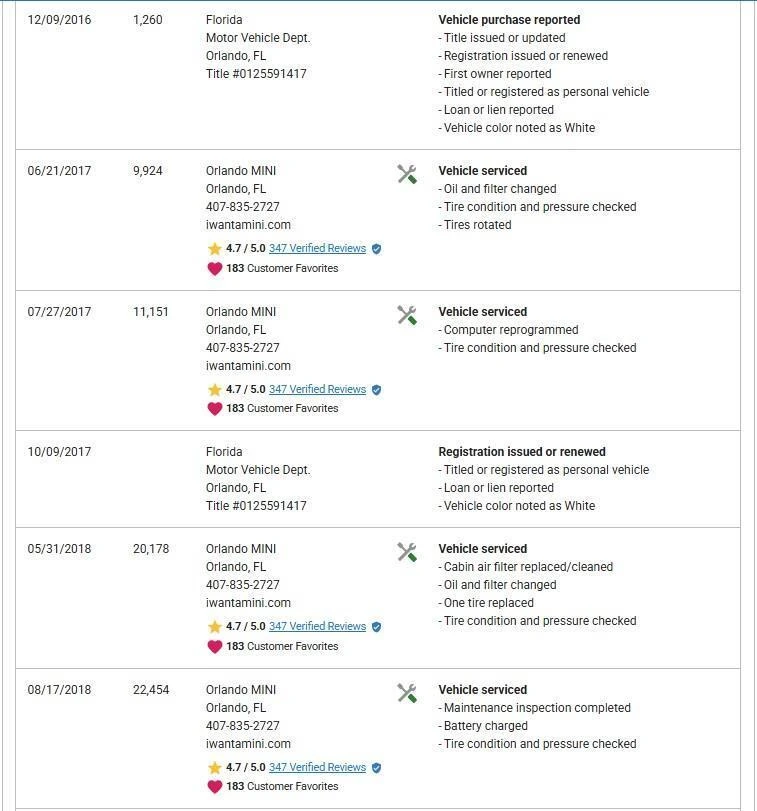
Task: Click the verified shield badge in the 05/31/2018 entry
Action: pos(376,627)
